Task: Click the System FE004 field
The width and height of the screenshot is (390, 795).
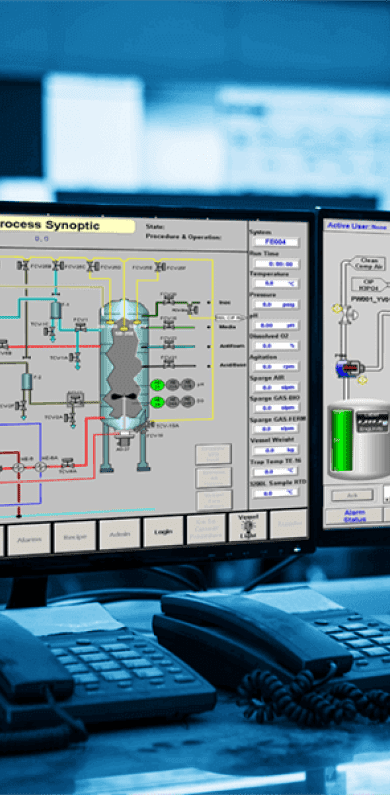Action: click(x=276, y=242)
